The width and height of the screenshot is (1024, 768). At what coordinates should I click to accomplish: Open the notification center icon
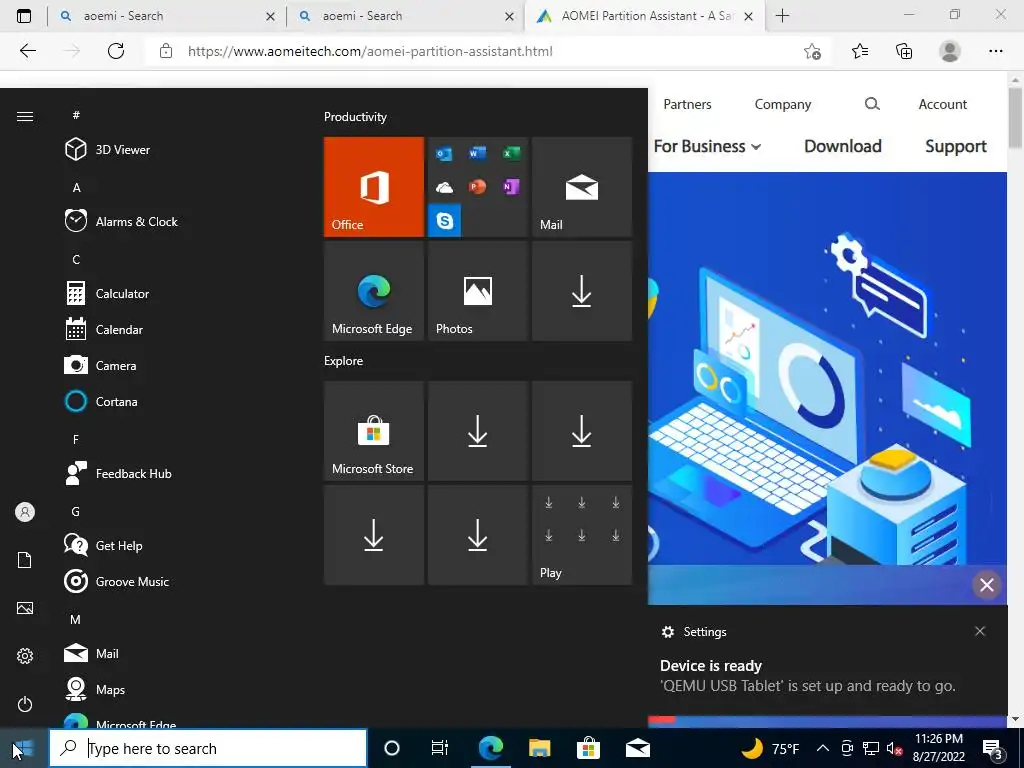(x=993, y=749)
